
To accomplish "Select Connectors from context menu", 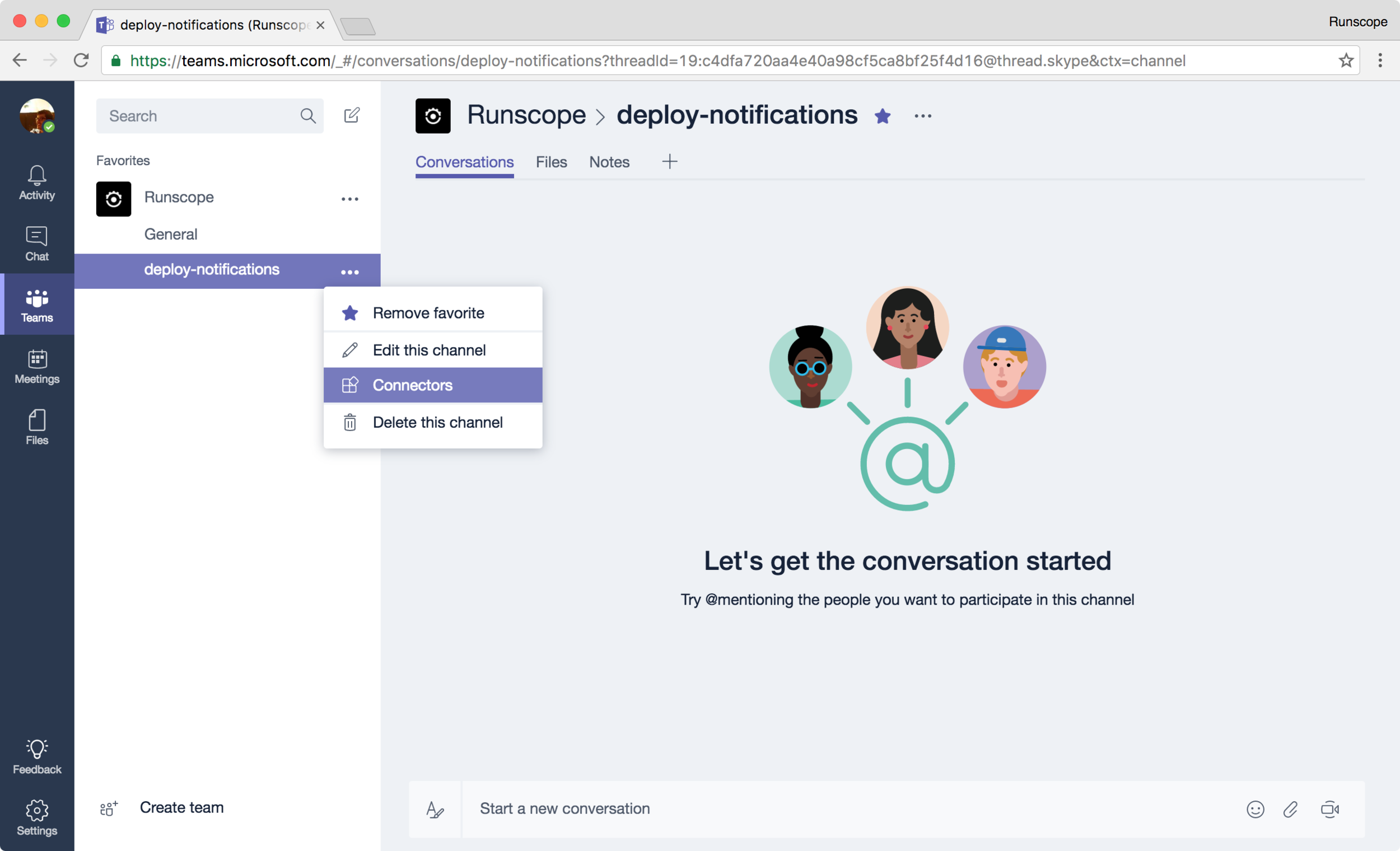I will 433,385.
